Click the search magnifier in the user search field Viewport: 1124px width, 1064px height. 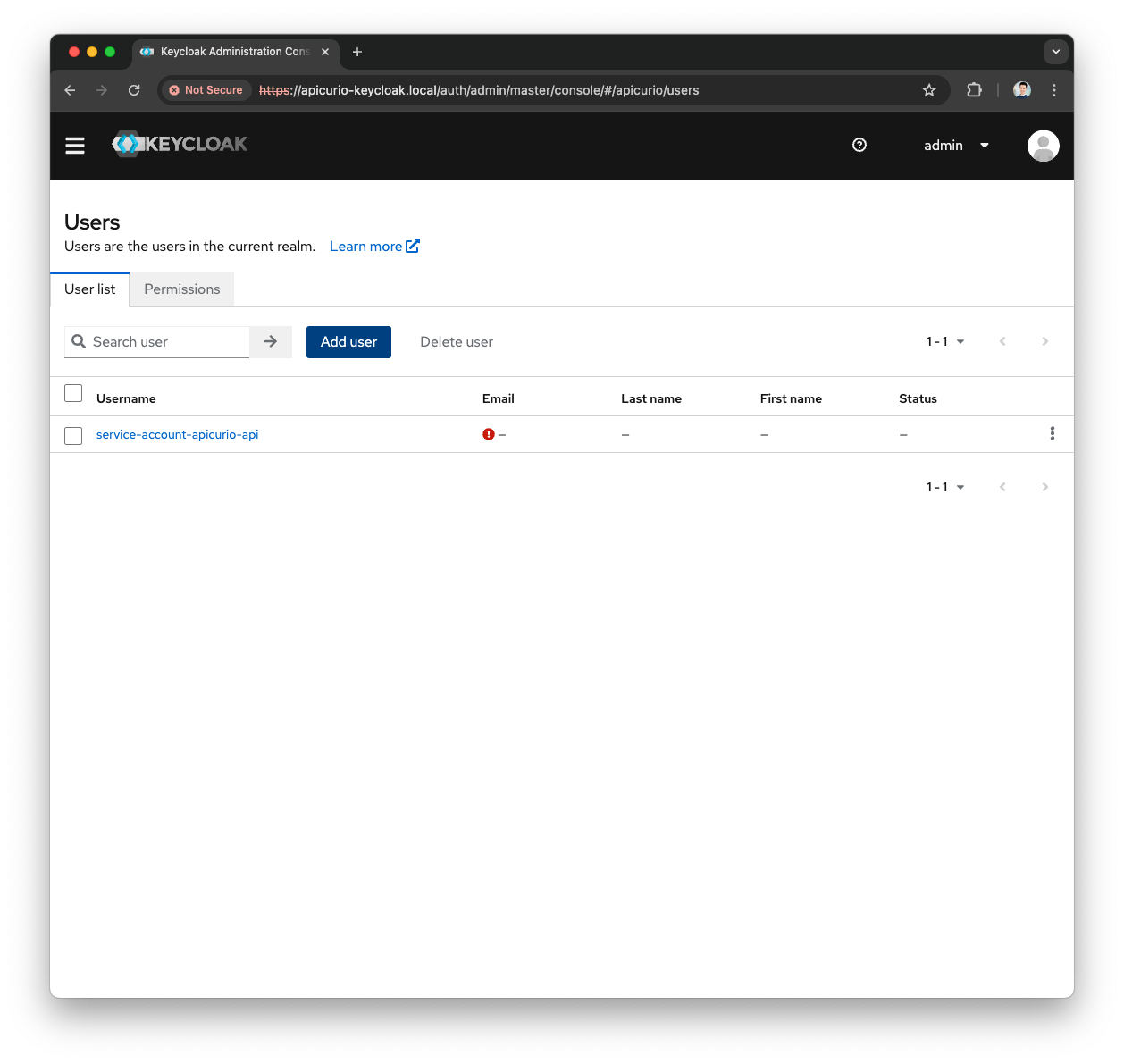click(80, 341)
